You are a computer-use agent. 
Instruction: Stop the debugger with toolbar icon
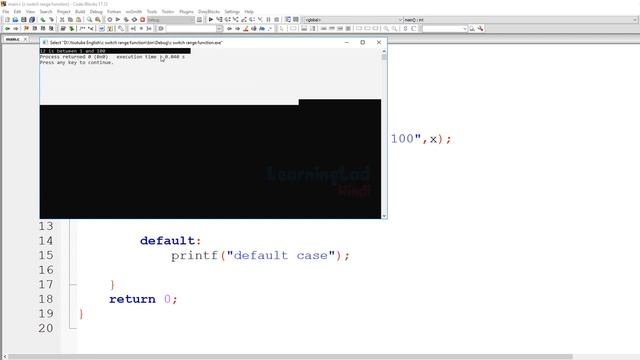(276, 20)
